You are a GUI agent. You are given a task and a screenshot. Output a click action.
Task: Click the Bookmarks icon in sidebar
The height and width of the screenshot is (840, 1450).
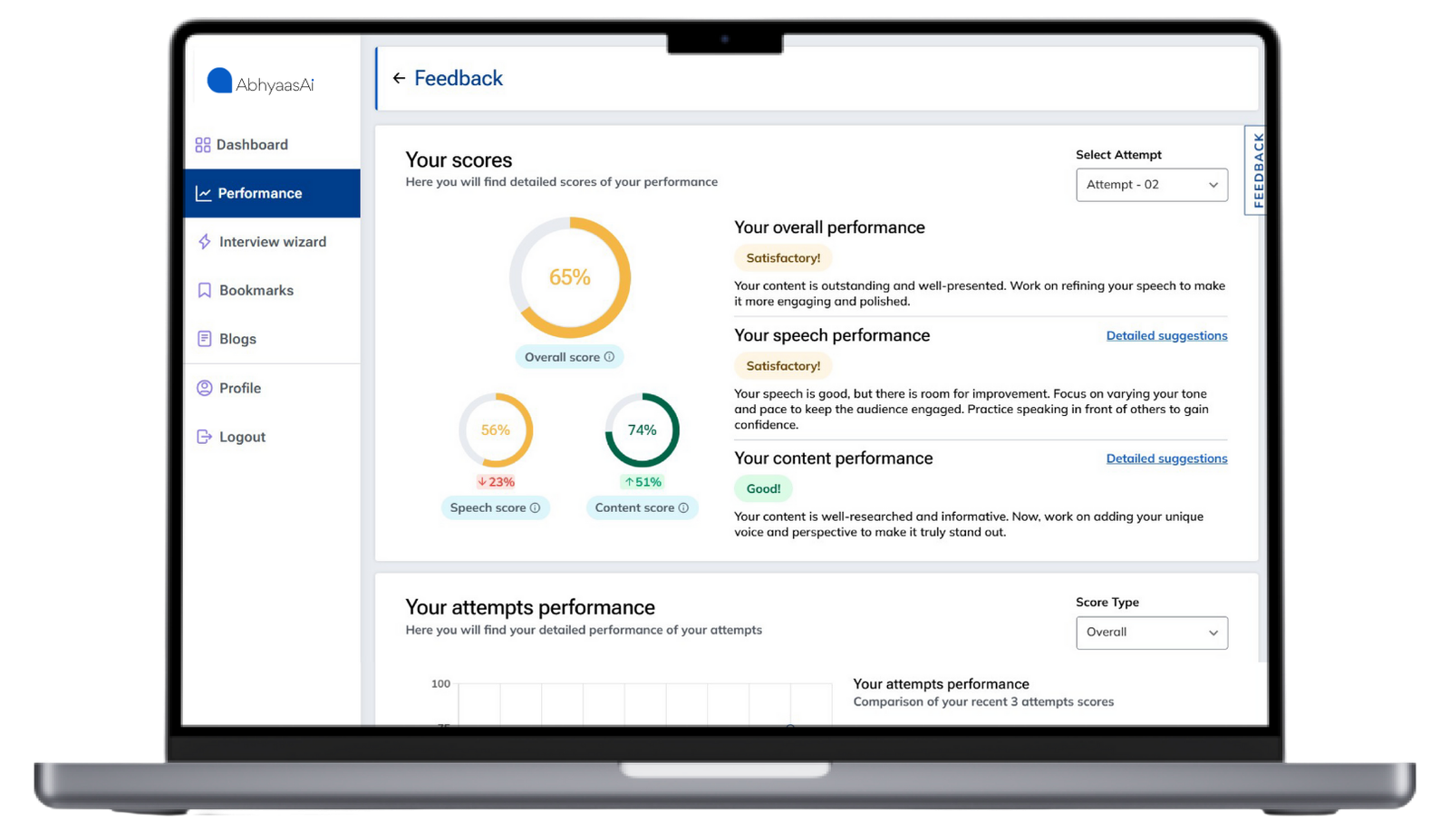coord(205,291)
